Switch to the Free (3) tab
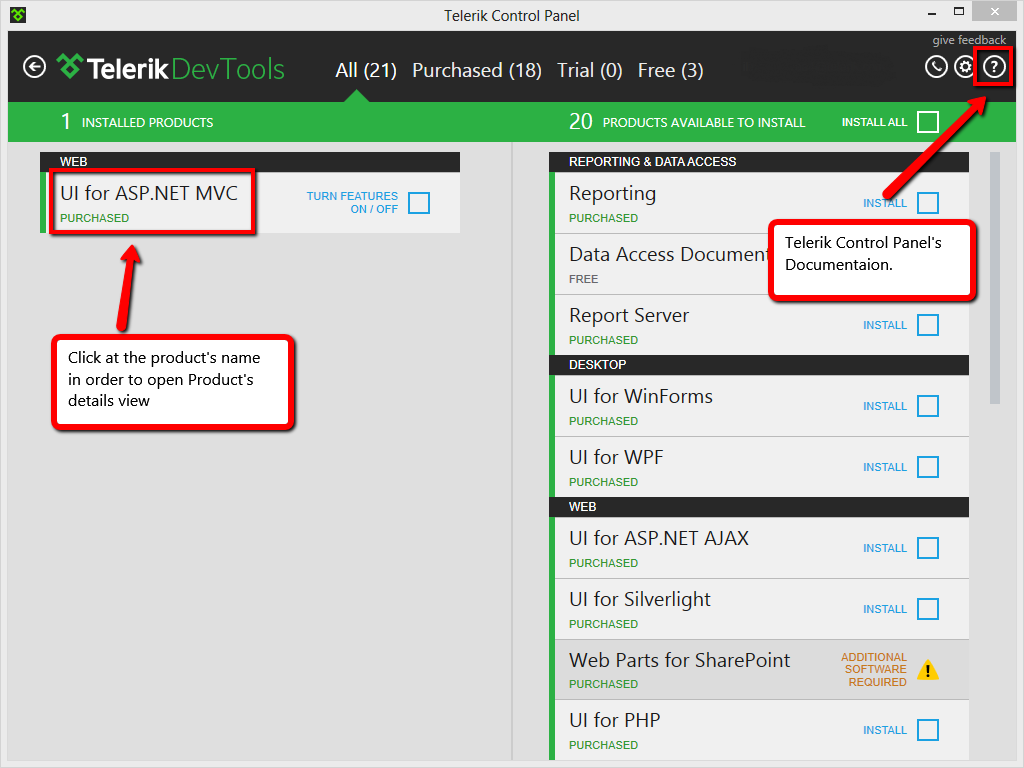The image size is (1024, 768). click(x=670, y=70)
